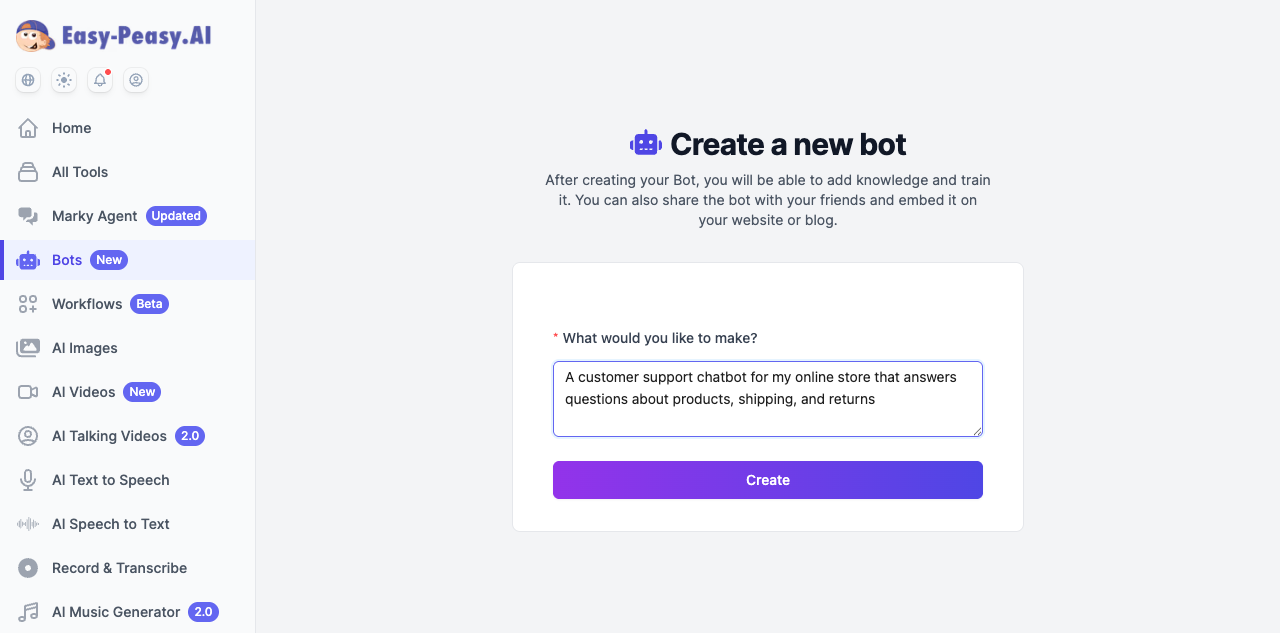Open the AI Speech to Text tool
Screen dimensions: 1280x633
click(110, 524)
